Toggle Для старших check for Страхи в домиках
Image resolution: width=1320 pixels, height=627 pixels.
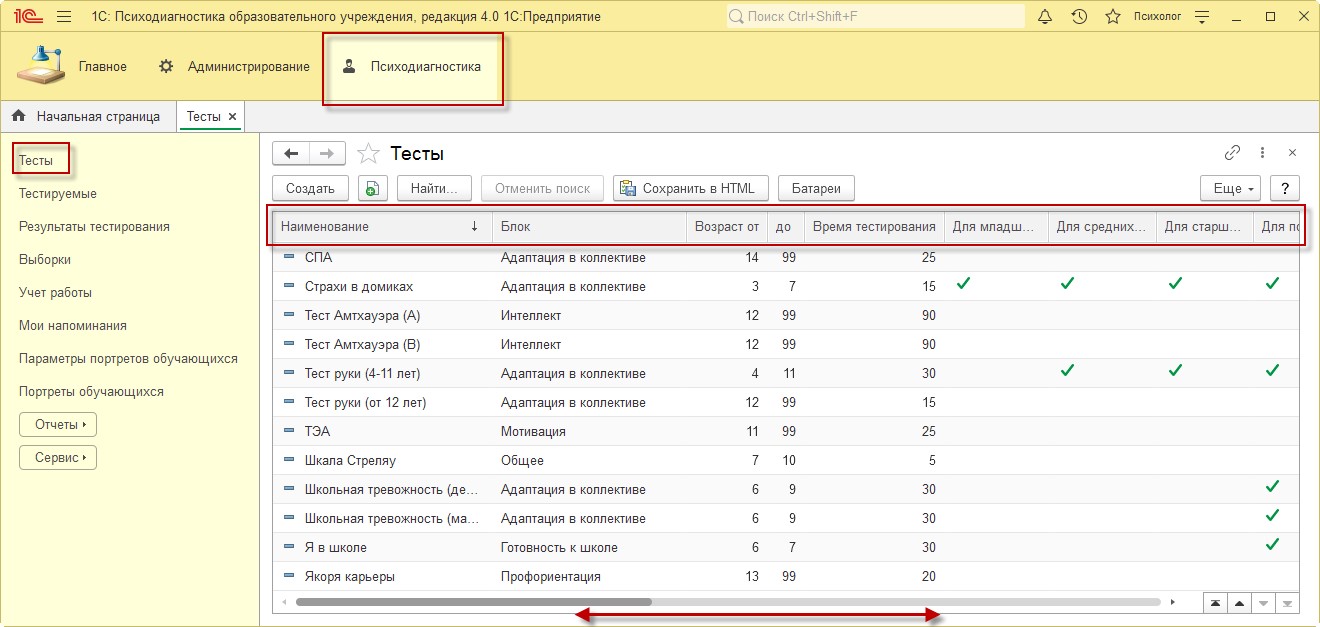tap(1175, 284)
